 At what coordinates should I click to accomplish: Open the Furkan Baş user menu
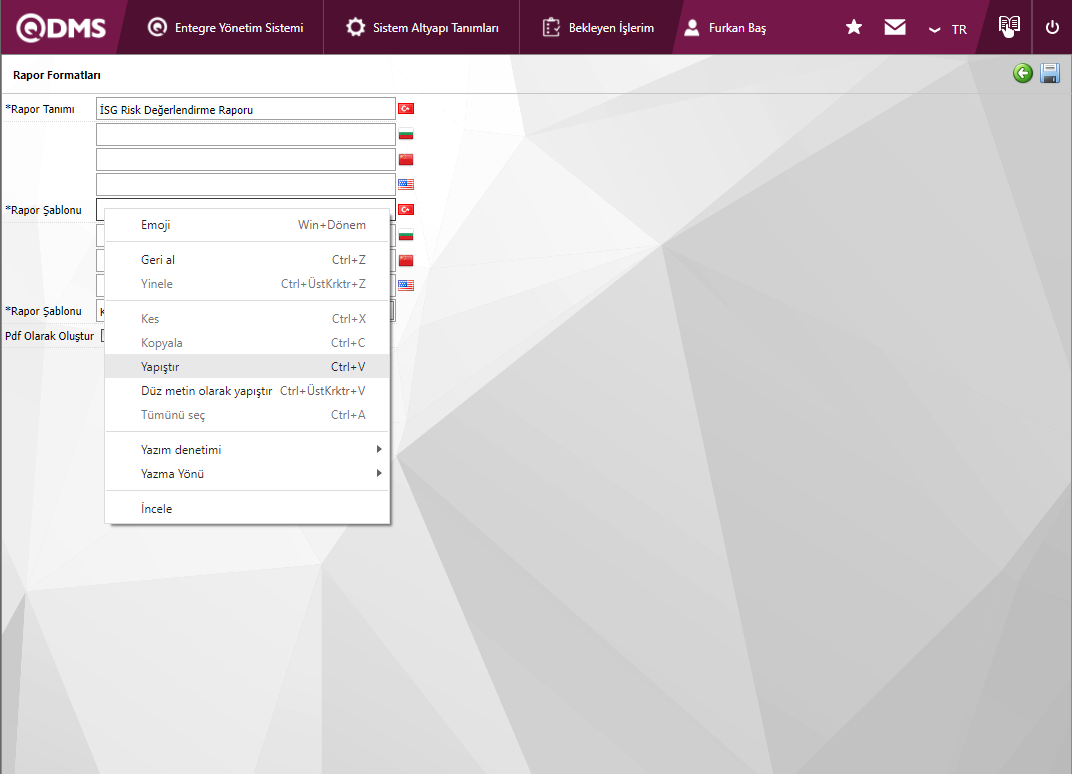click(725, 28)
